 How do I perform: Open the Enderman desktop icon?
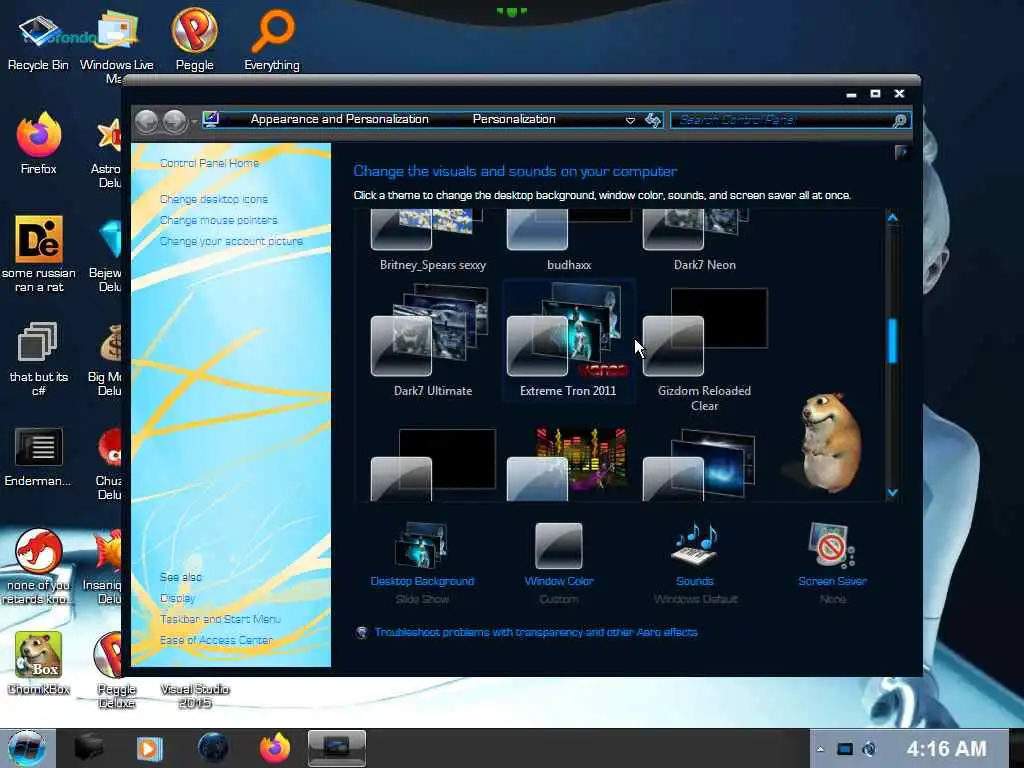coord(38,457)
